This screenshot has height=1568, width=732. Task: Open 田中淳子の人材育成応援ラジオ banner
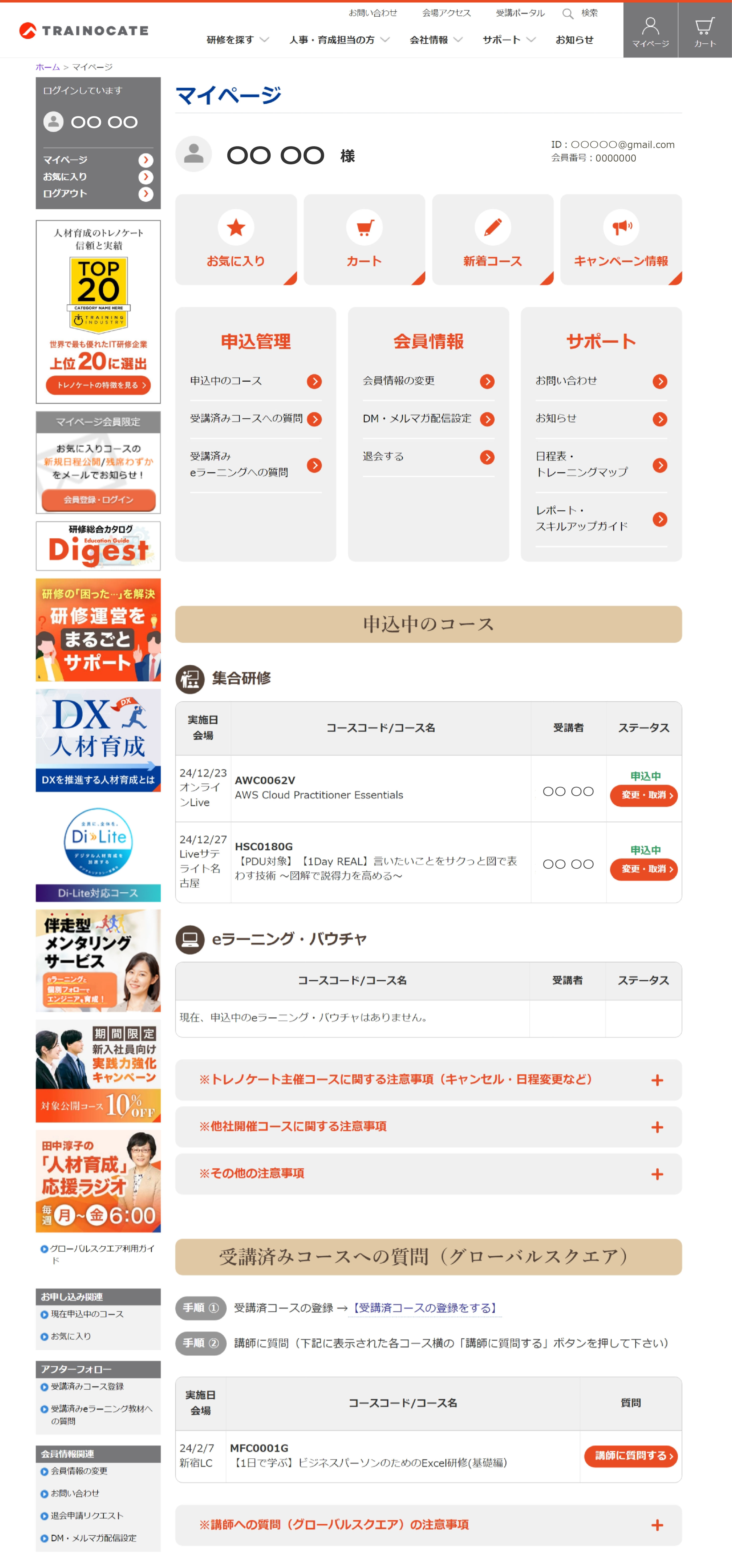(98, 1181)
